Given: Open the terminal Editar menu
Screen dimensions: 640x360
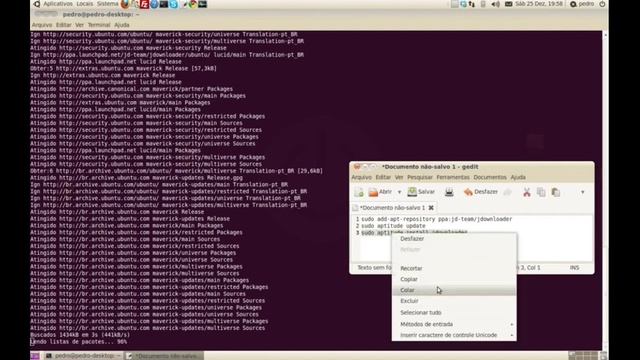Looking at the screenshot, I should tap(64, 25).
